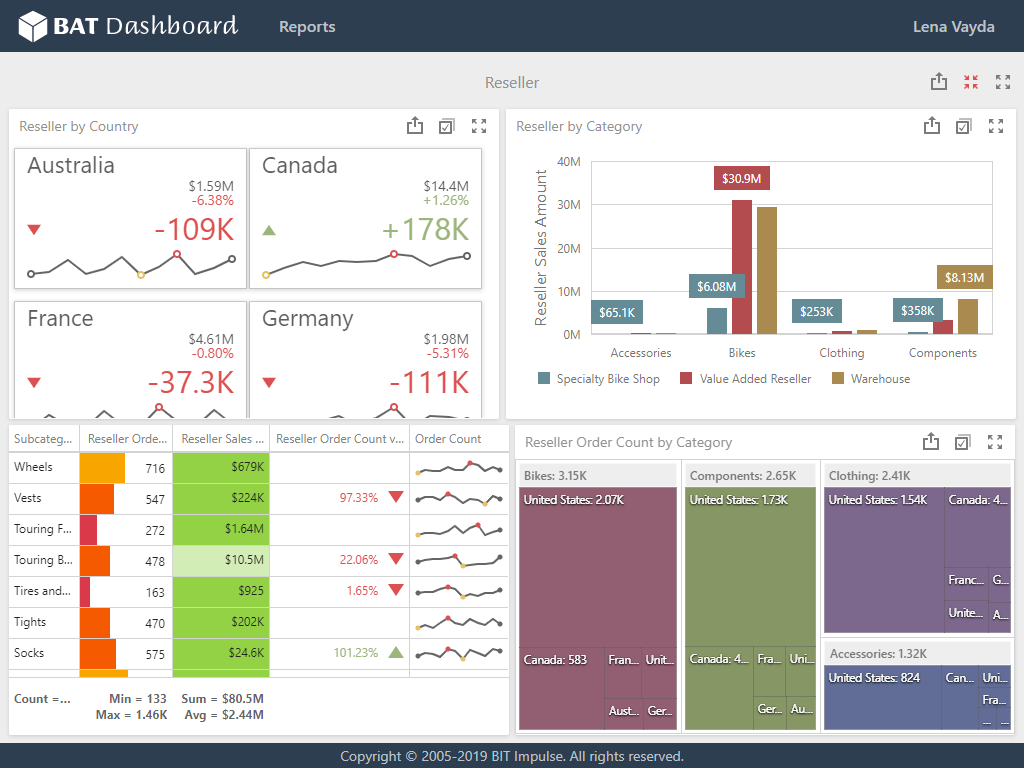Screen dimensions: 1024x768
Task: Maximize the Reseller by Country panel
Action: click(479, 126)
